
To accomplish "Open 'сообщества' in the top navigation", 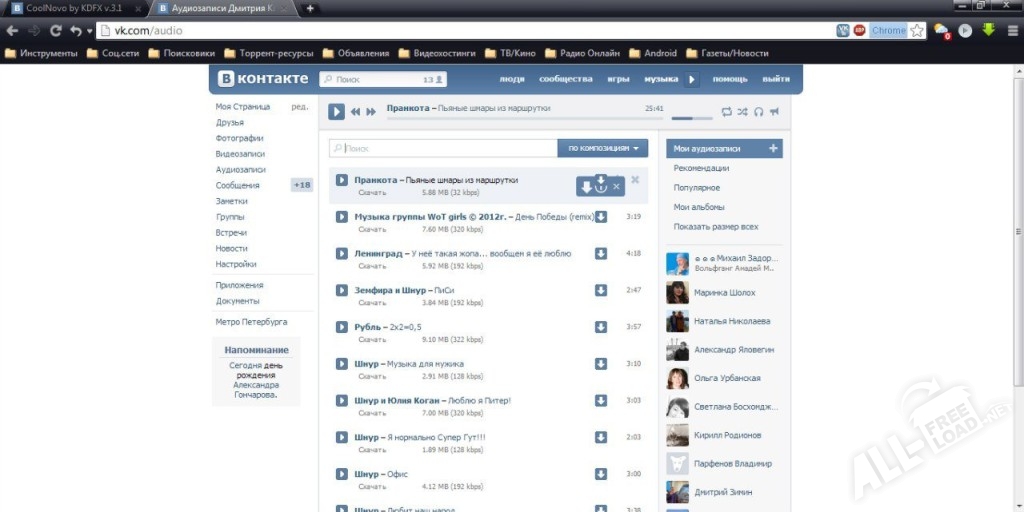I will tap(565, 79).
